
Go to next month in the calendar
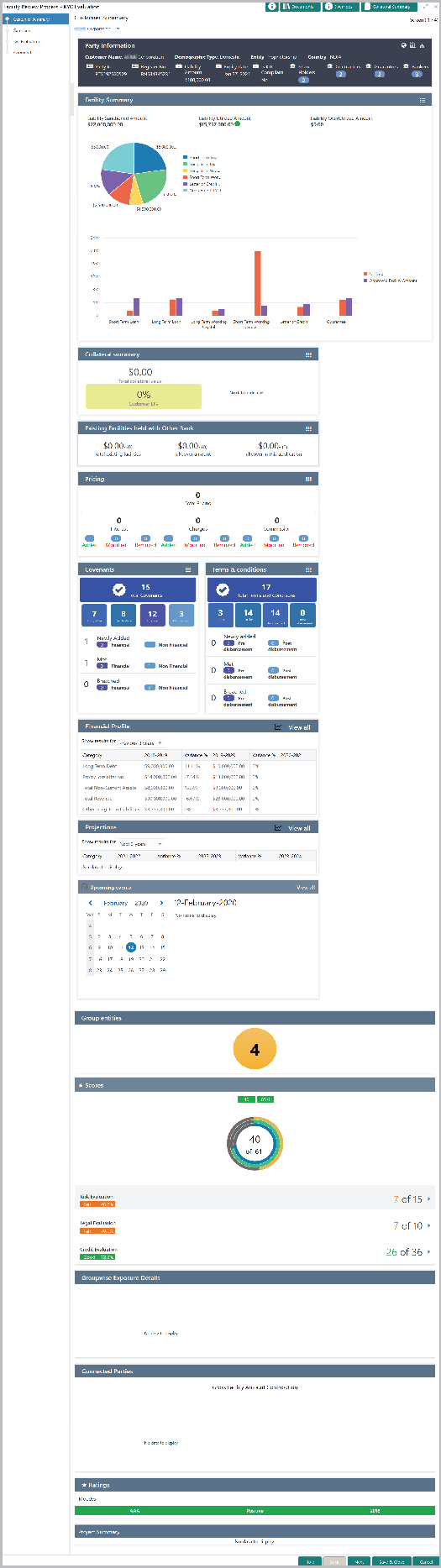[161, 903]
